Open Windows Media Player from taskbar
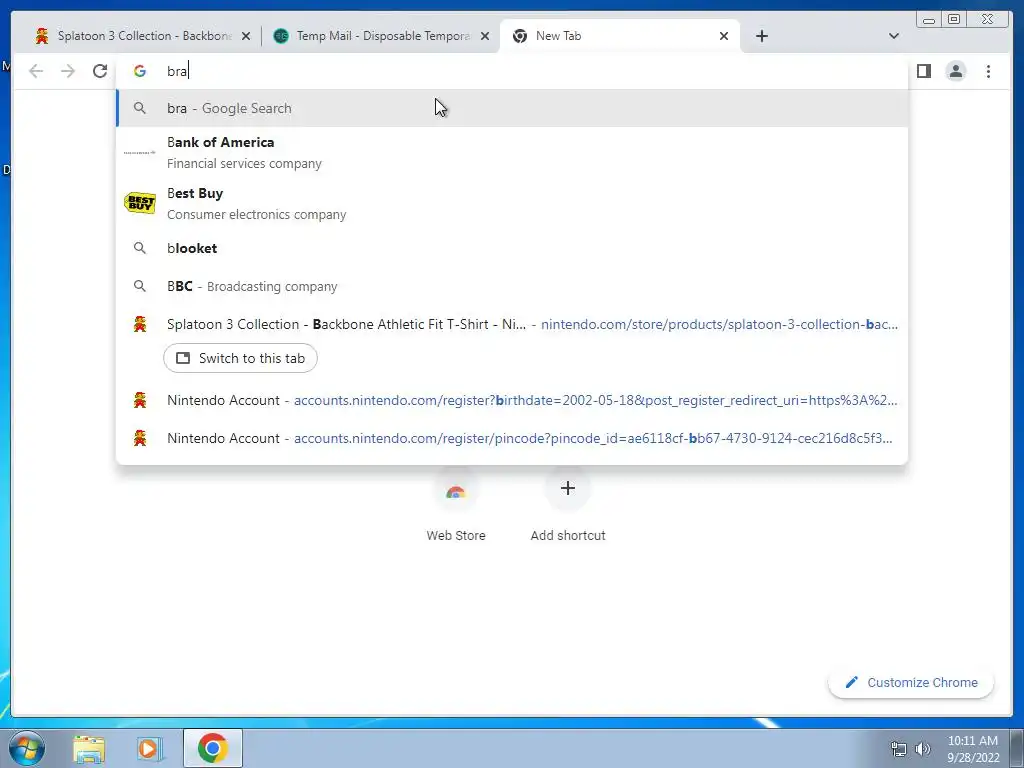Screen dimensions: 1024x768 [x=150, y=748]
